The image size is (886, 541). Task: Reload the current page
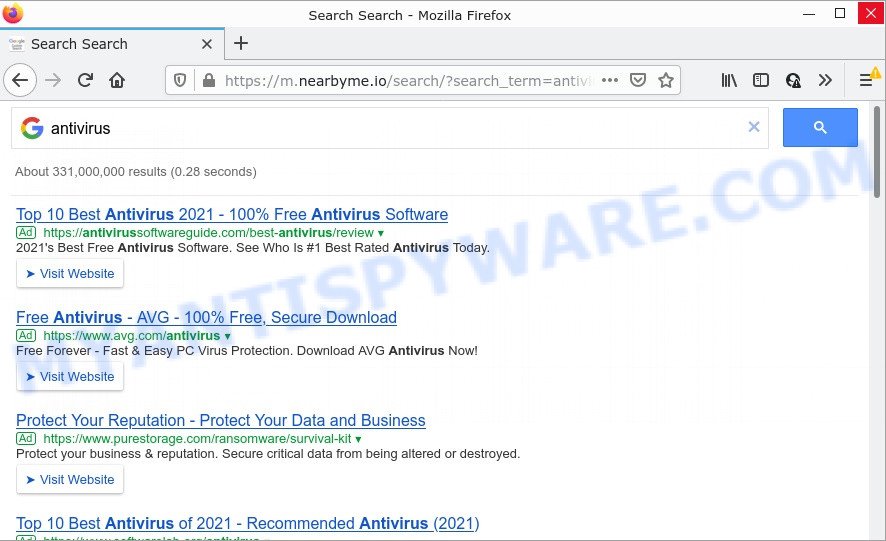(x=85, y=80)
